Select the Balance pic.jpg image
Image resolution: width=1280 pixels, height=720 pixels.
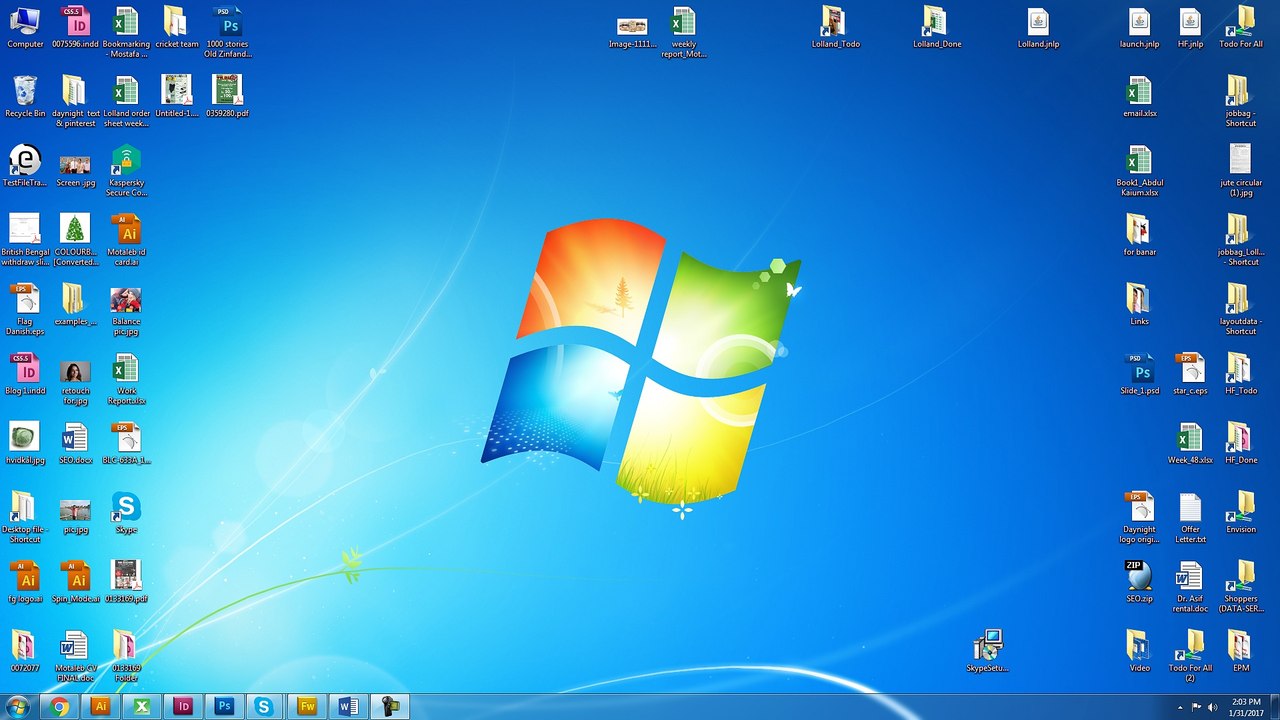click(x=126, y=309)
